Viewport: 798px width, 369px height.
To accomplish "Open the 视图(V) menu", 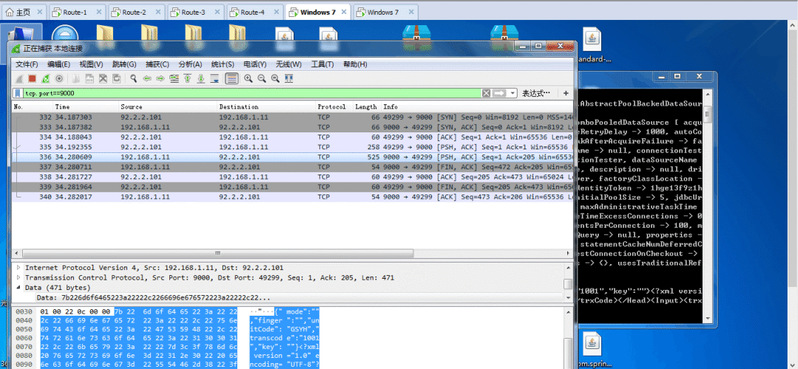I will pyautogui.click(x=91, y=65).
